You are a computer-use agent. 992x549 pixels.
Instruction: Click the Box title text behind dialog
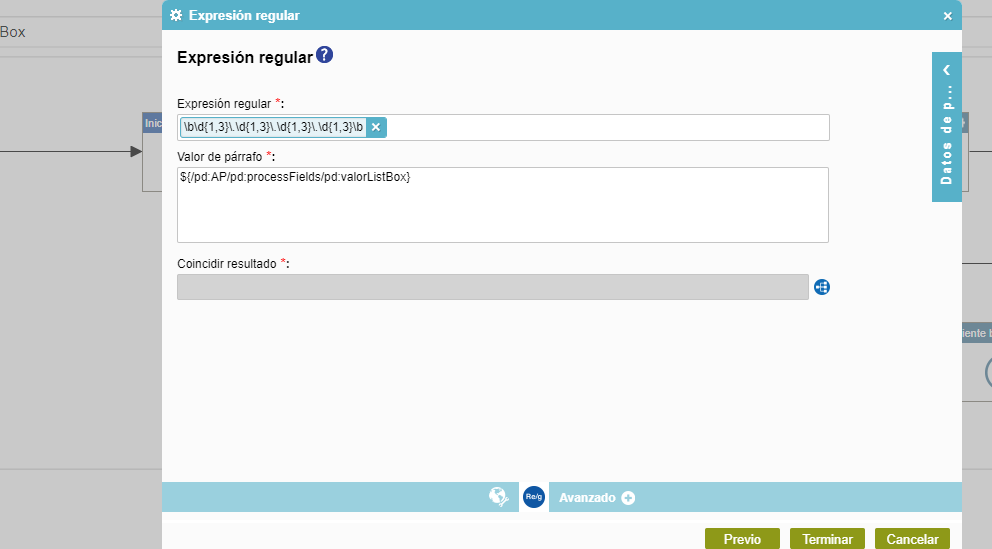point(13,32)
